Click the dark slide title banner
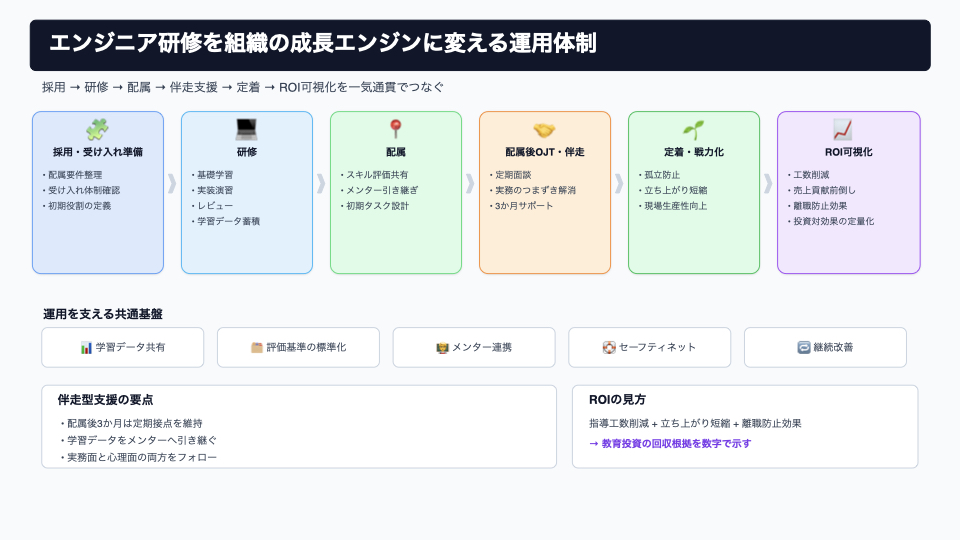The height and width of the screenshot is (540, 960). tap(480, 45)
